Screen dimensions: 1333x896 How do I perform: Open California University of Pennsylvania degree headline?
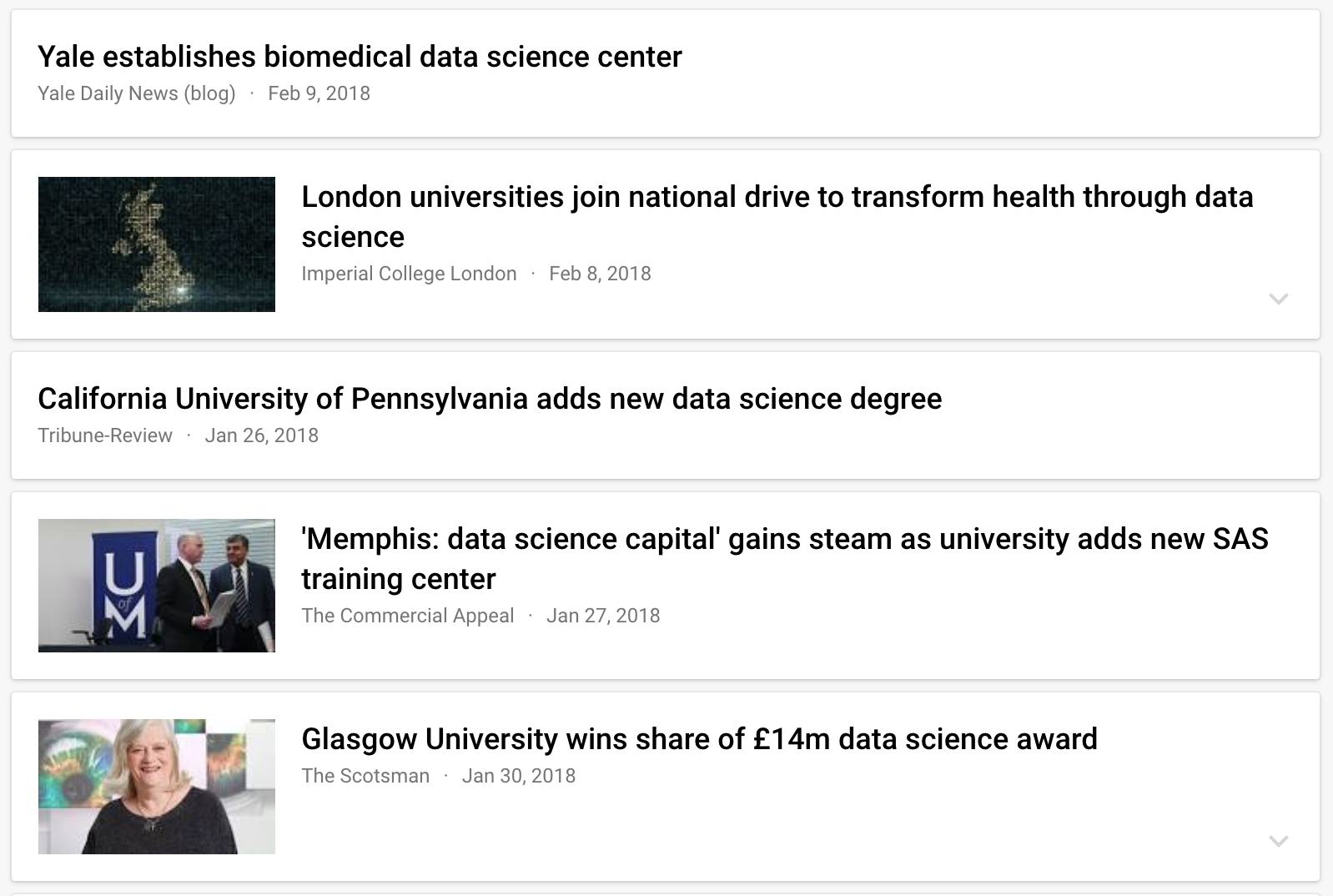tap(490, 399)
